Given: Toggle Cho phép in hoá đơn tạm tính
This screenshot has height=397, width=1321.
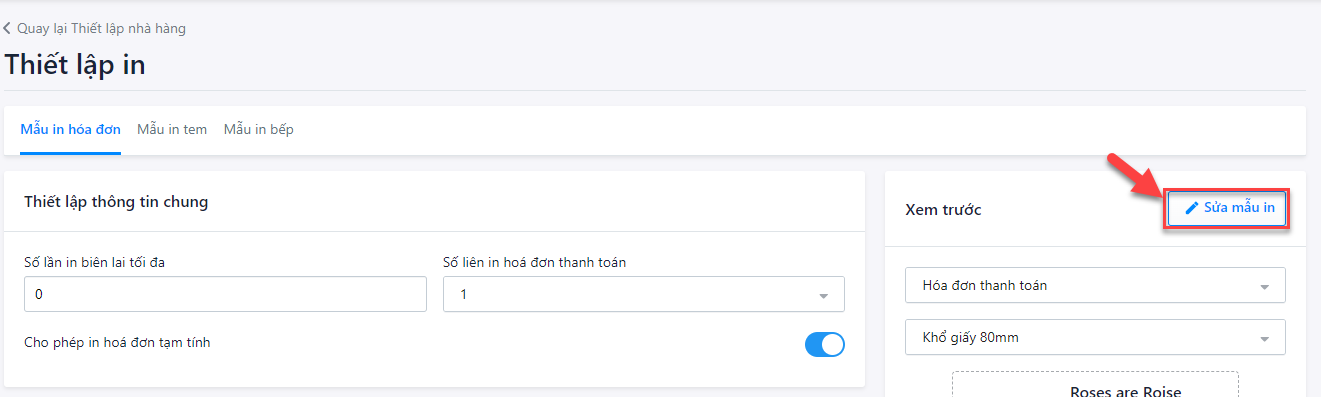Looking at the screenshot, I should pos(825,344).
